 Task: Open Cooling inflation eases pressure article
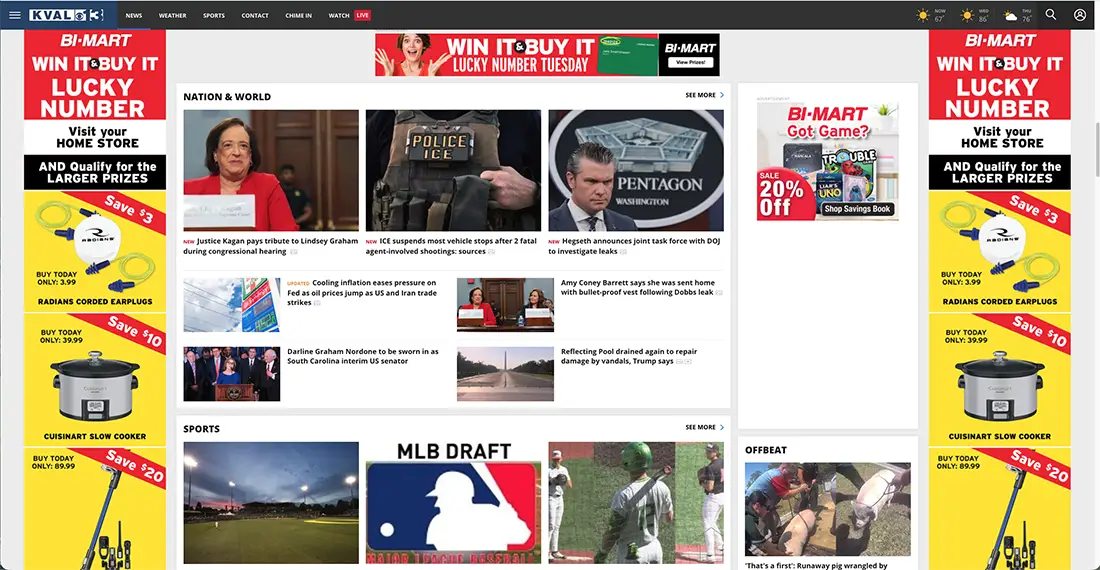[x=362, y=293]
